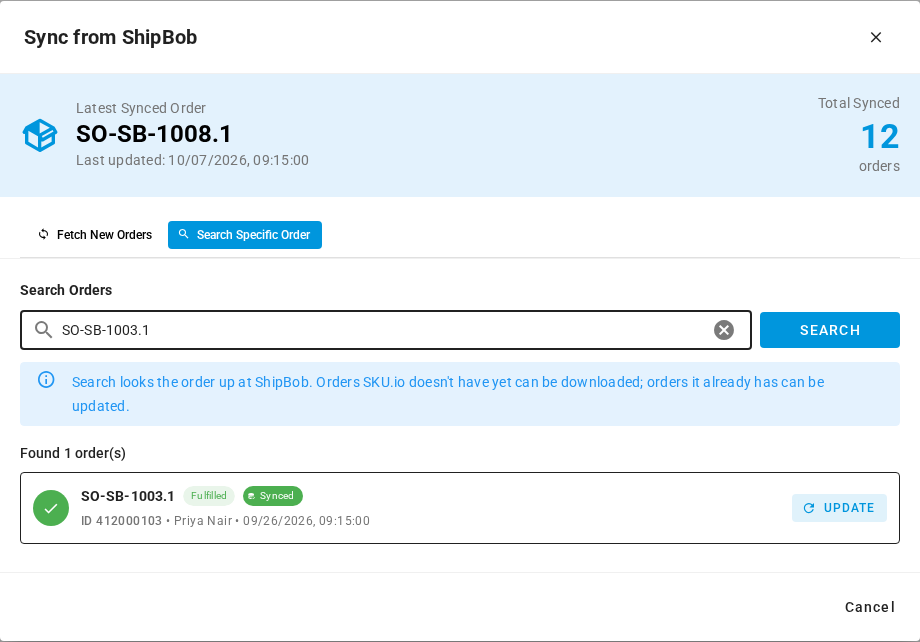The height and width of the screenshot is (642, 920).
Task: Click into the Search Orders input field
Action: (x=385, y=330)
